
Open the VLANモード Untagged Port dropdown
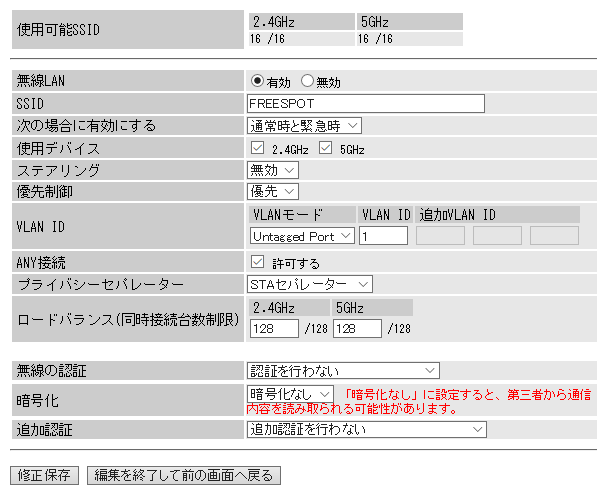tap(302, 236)
